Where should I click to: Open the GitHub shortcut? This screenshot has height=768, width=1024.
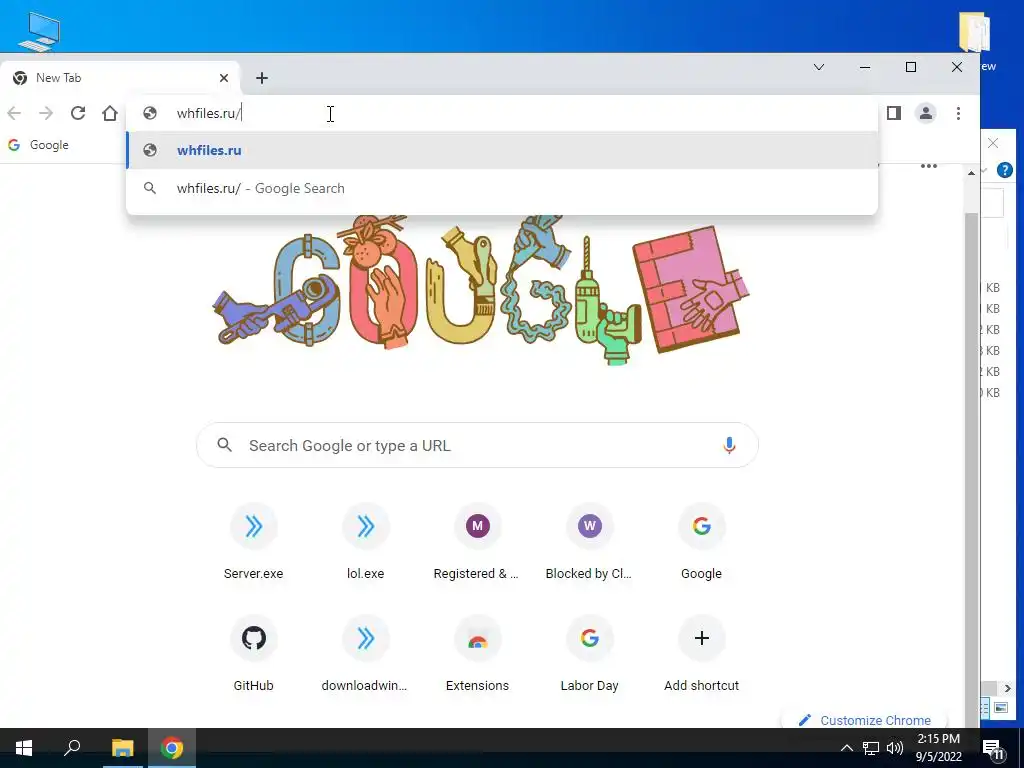(253, 654)
